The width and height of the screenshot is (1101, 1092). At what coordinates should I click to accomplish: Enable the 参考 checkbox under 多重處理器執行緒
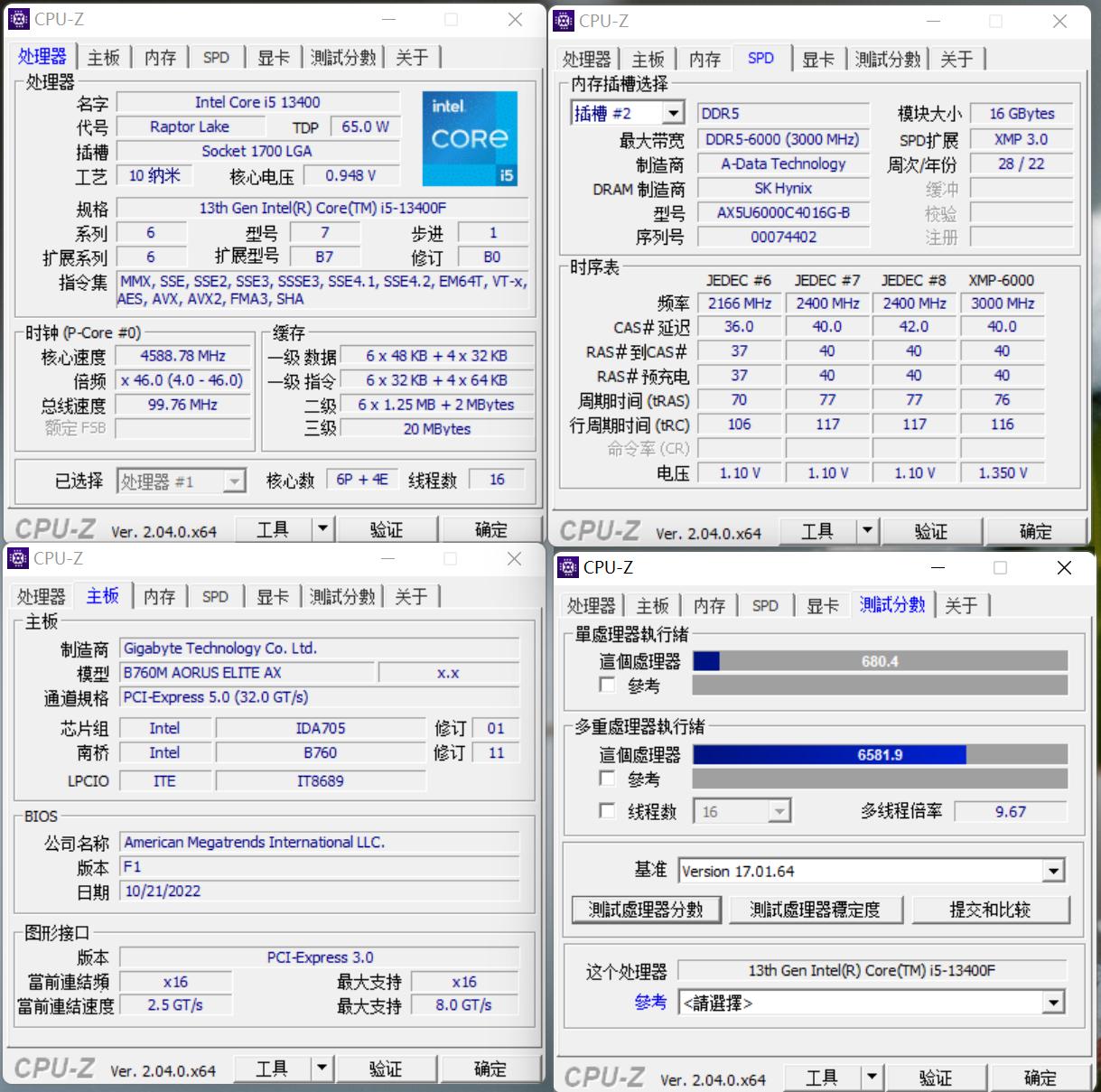608,779
